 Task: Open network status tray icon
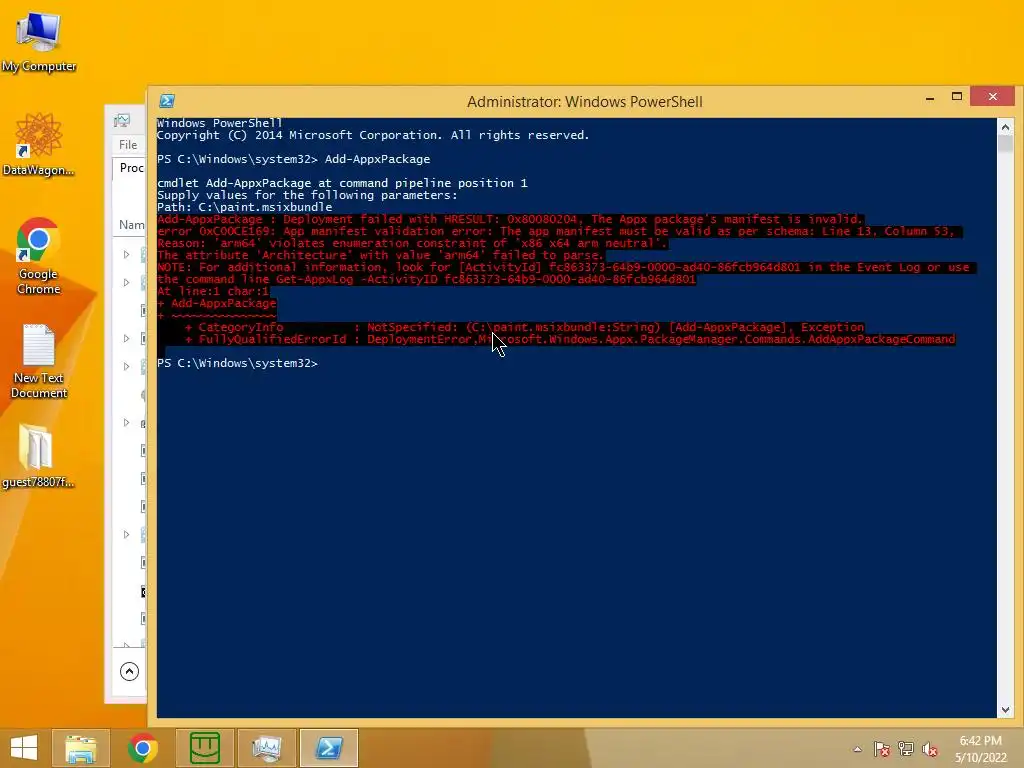pos(906,749)
